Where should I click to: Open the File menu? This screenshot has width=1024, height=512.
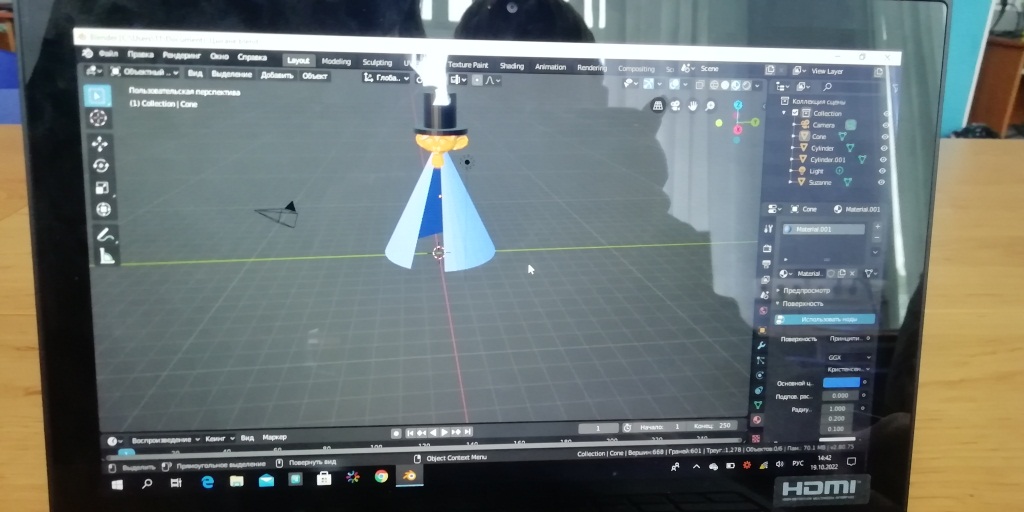coord(108,54)
